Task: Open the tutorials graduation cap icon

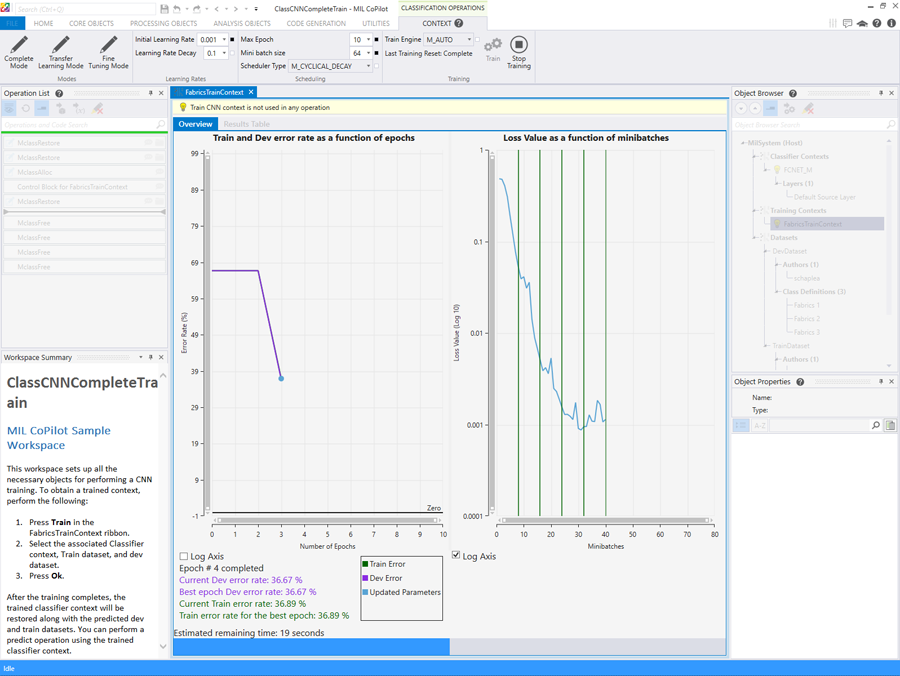Action: [x=862, y=23]
